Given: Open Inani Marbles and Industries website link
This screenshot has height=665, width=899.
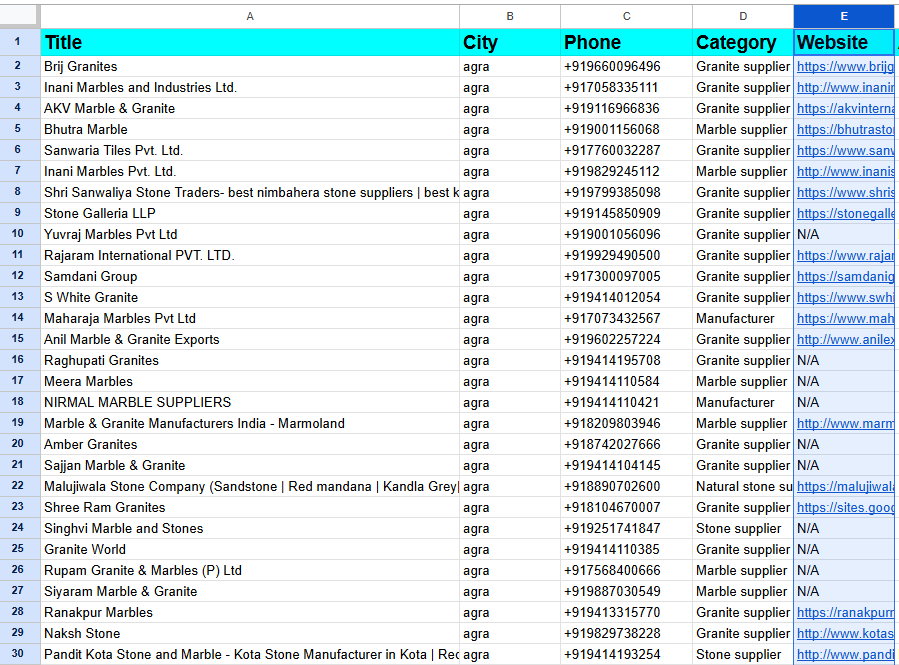Looking at the screenshot, I should (845, 88).
